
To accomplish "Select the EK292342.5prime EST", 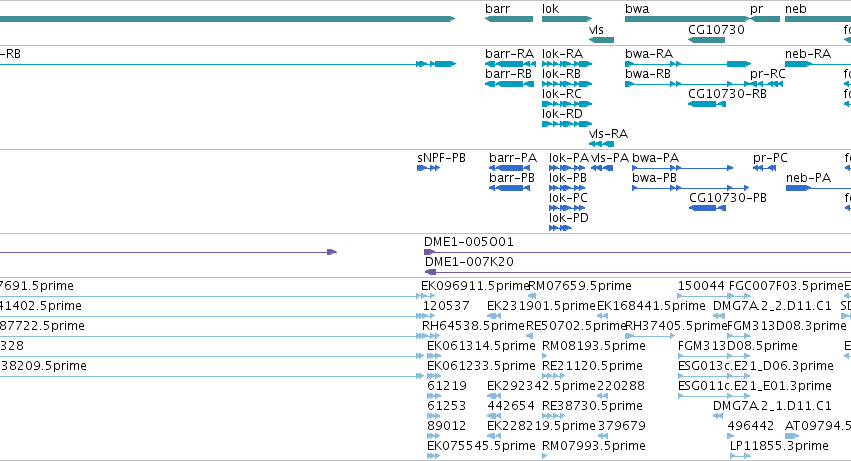I will click(494, 396).
